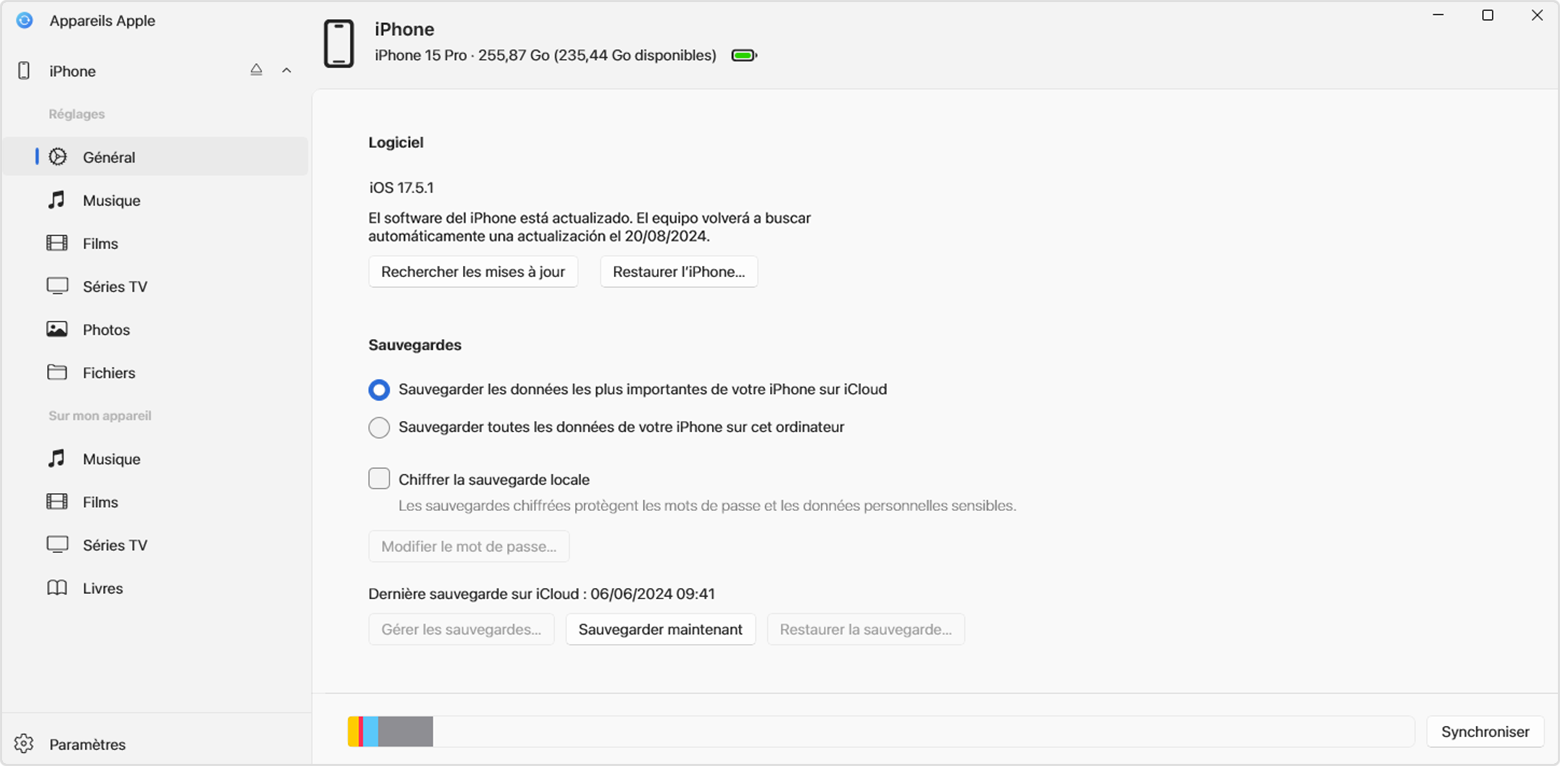Open Films under Sur mon appareil

coord(155,502)
